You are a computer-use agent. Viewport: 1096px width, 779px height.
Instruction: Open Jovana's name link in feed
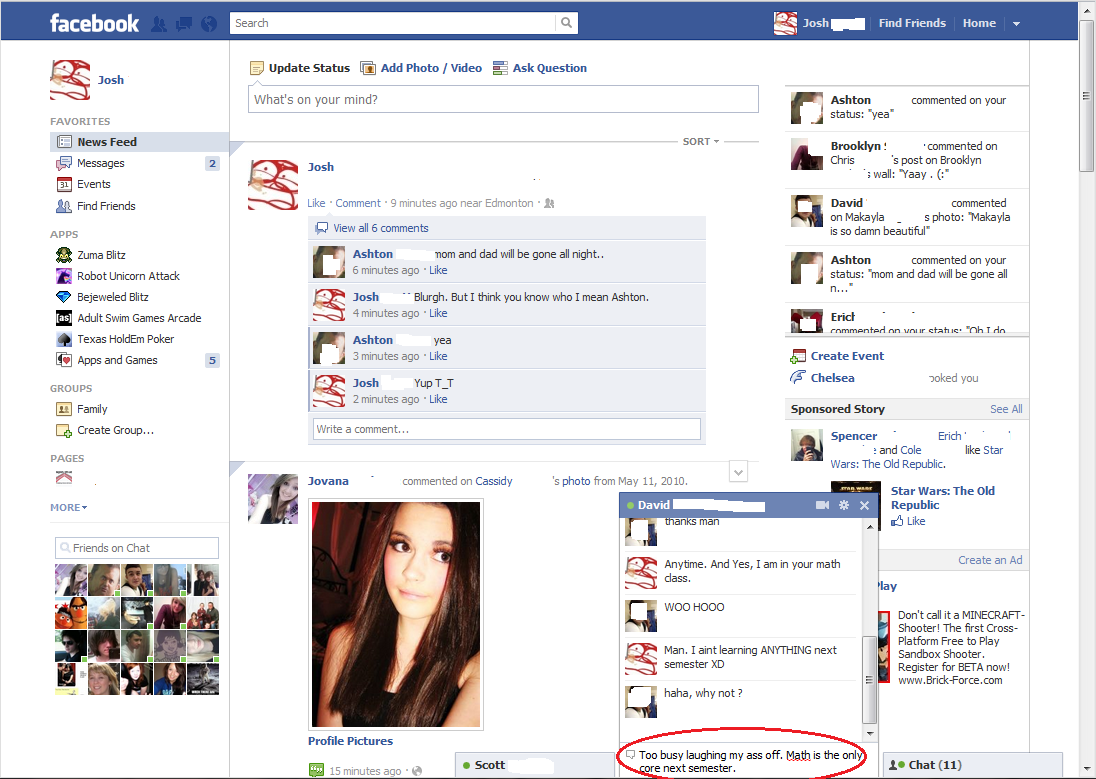click(x=328, y=481)
